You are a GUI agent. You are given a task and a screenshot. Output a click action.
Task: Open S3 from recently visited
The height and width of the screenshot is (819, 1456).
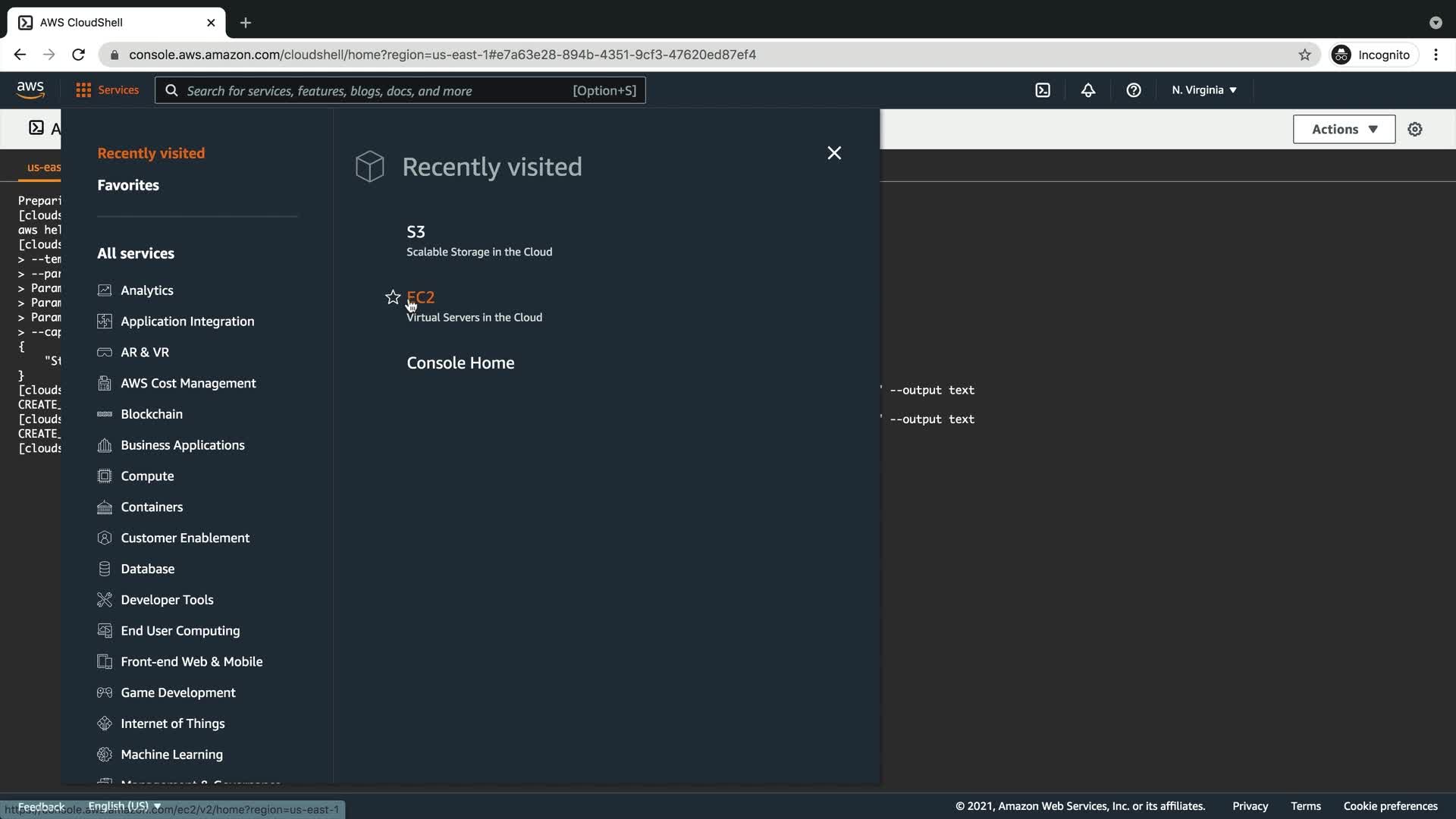point(416,232)
